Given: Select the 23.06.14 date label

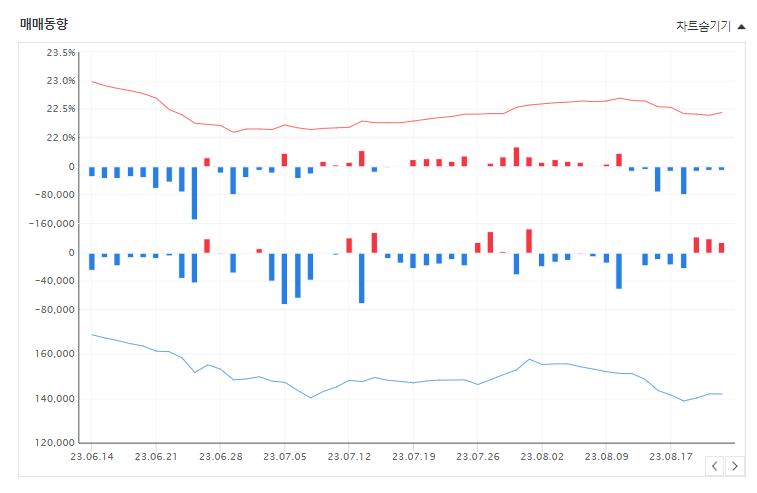Looking at the screenshot, I should tap(92, 456).
